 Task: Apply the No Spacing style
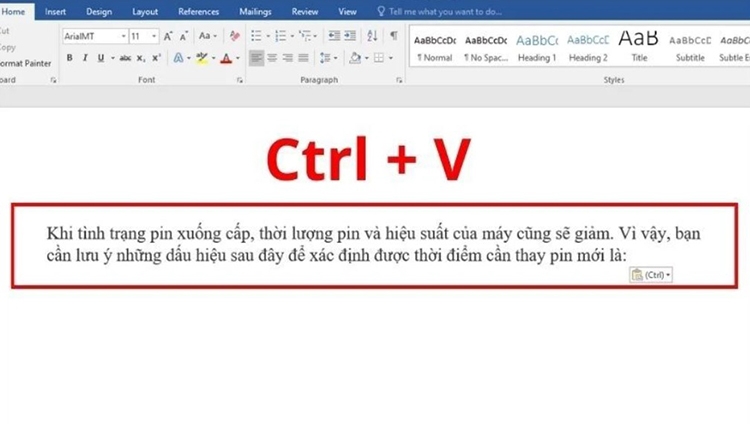[x=486, y=47]
